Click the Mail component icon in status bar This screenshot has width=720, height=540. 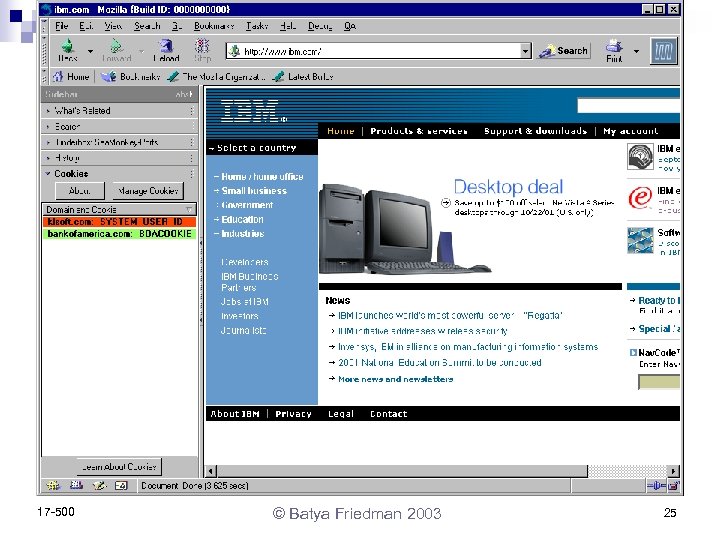tap(76, 485)
